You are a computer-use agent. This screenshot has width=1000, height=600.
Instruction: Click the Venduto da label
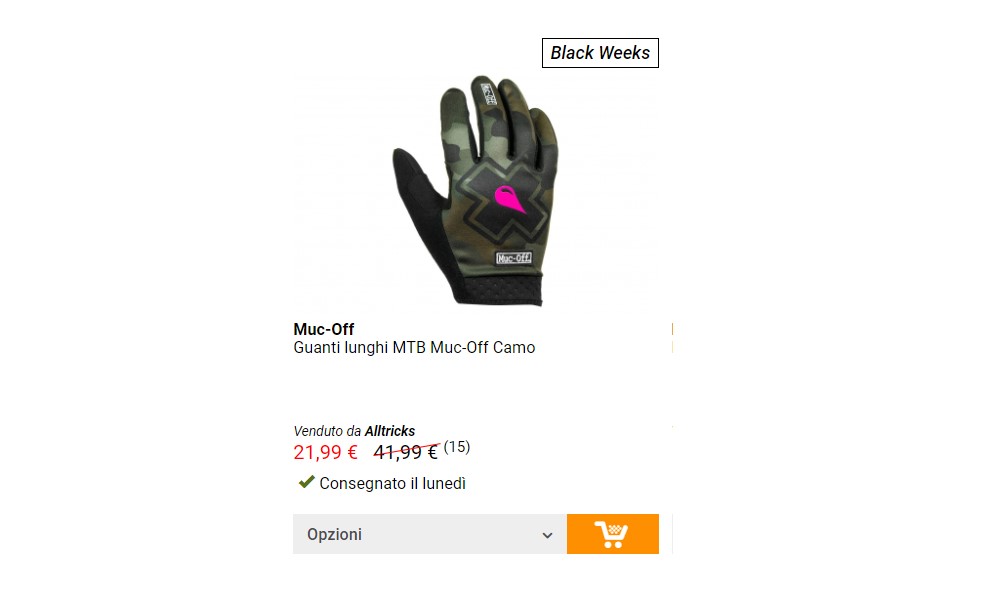[327, 431]
